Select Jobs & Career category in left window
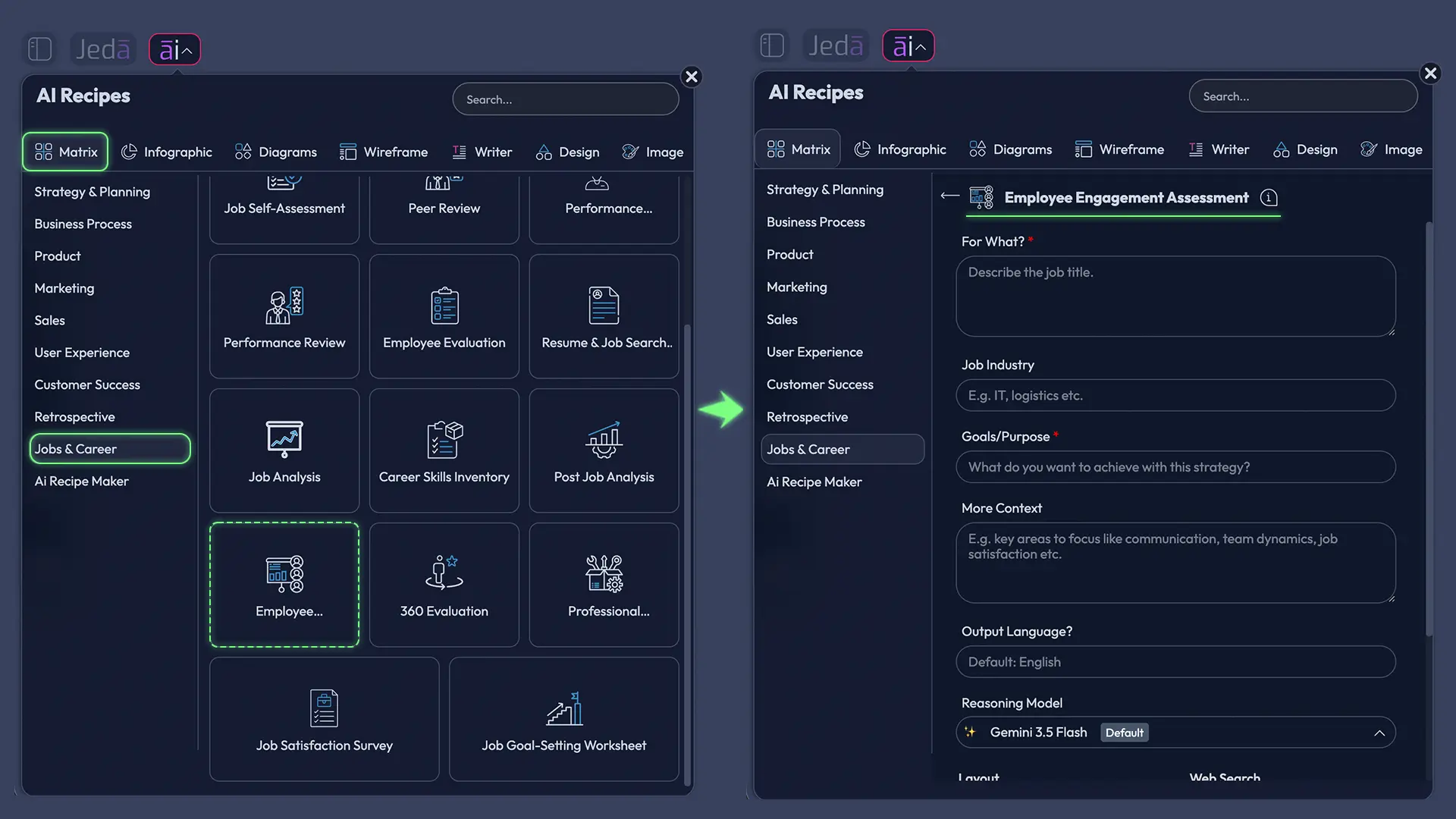 click(x=110, y=449)
